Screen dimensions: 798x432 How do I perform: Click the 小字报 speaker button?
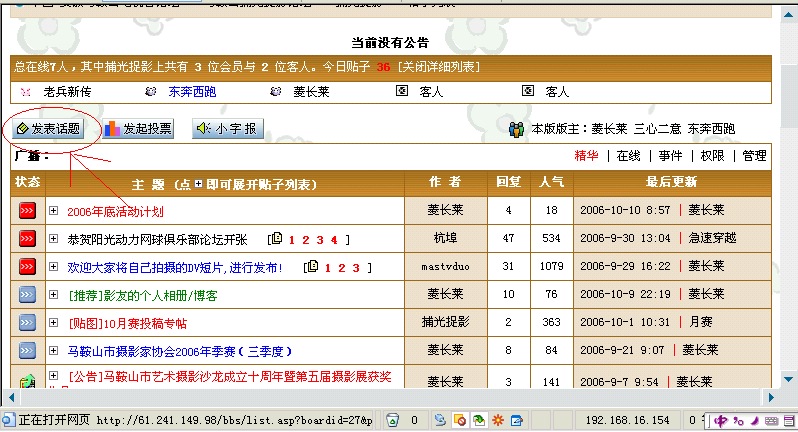pos(226,129)
